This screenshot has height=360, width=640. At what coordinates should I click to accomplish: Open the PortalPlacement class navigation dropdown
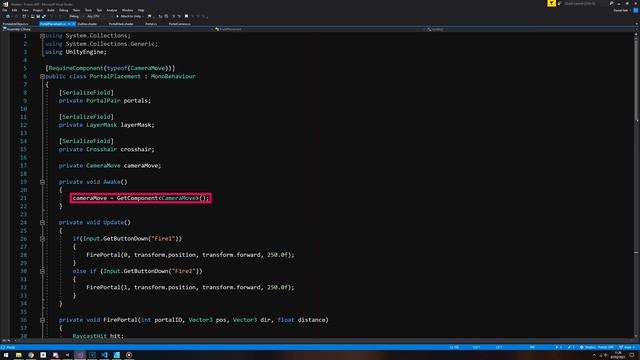click(320, 29)
